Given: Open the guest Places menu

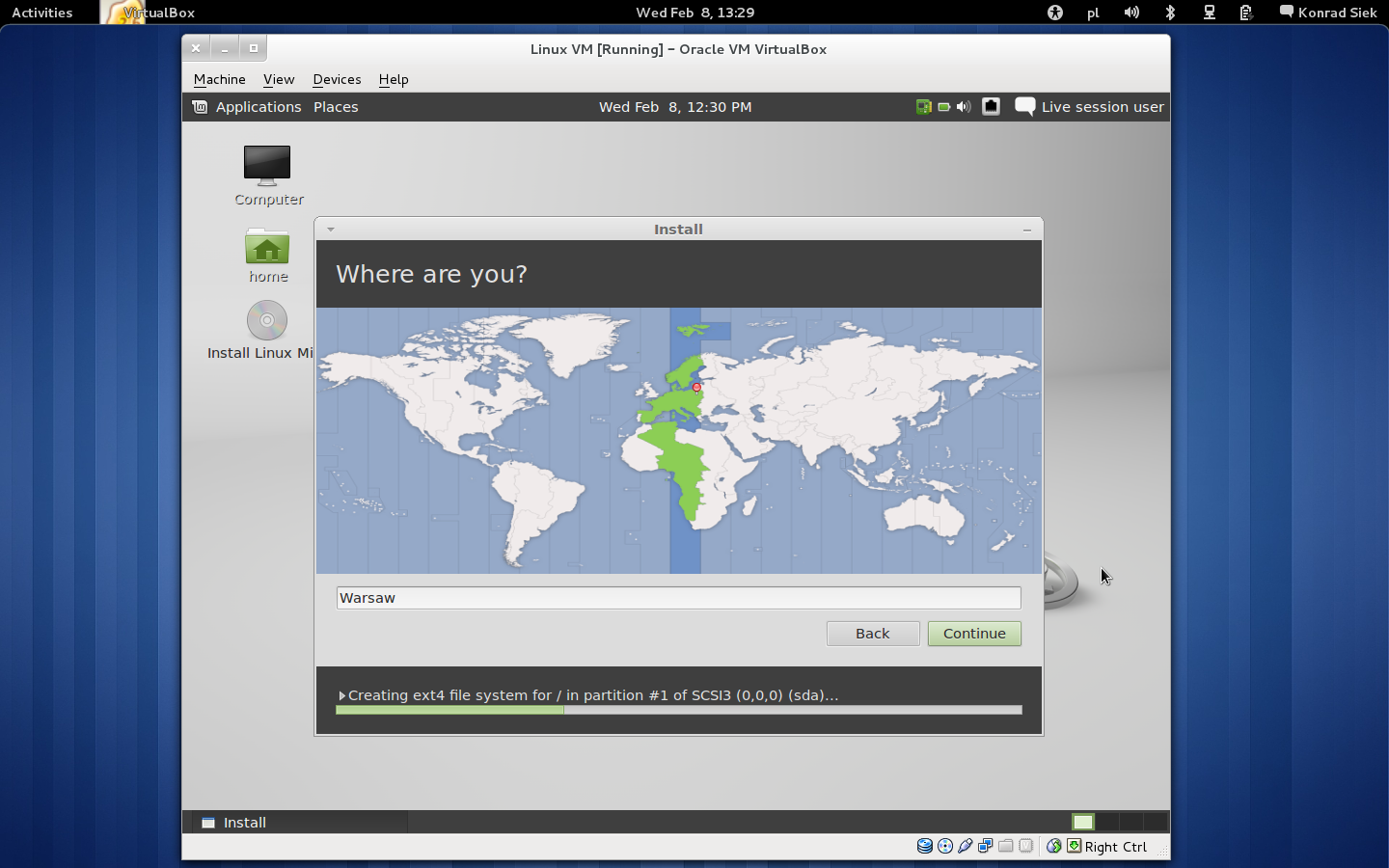Looking at the screenshot, I should 336,107.
